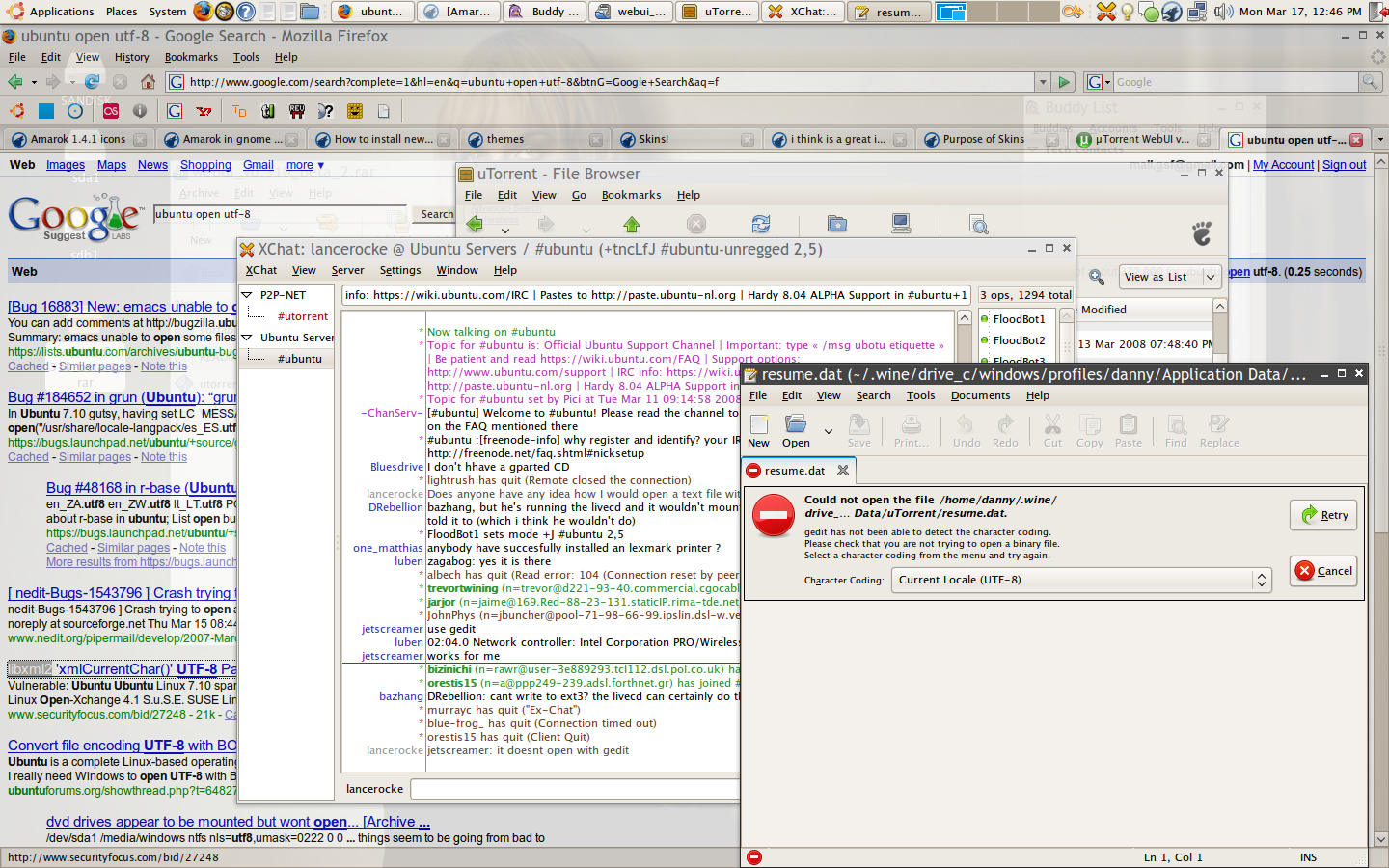Click the Open file icon in gedit
The width and height of the screenshot is (1389, 868).
coord(796,424)
